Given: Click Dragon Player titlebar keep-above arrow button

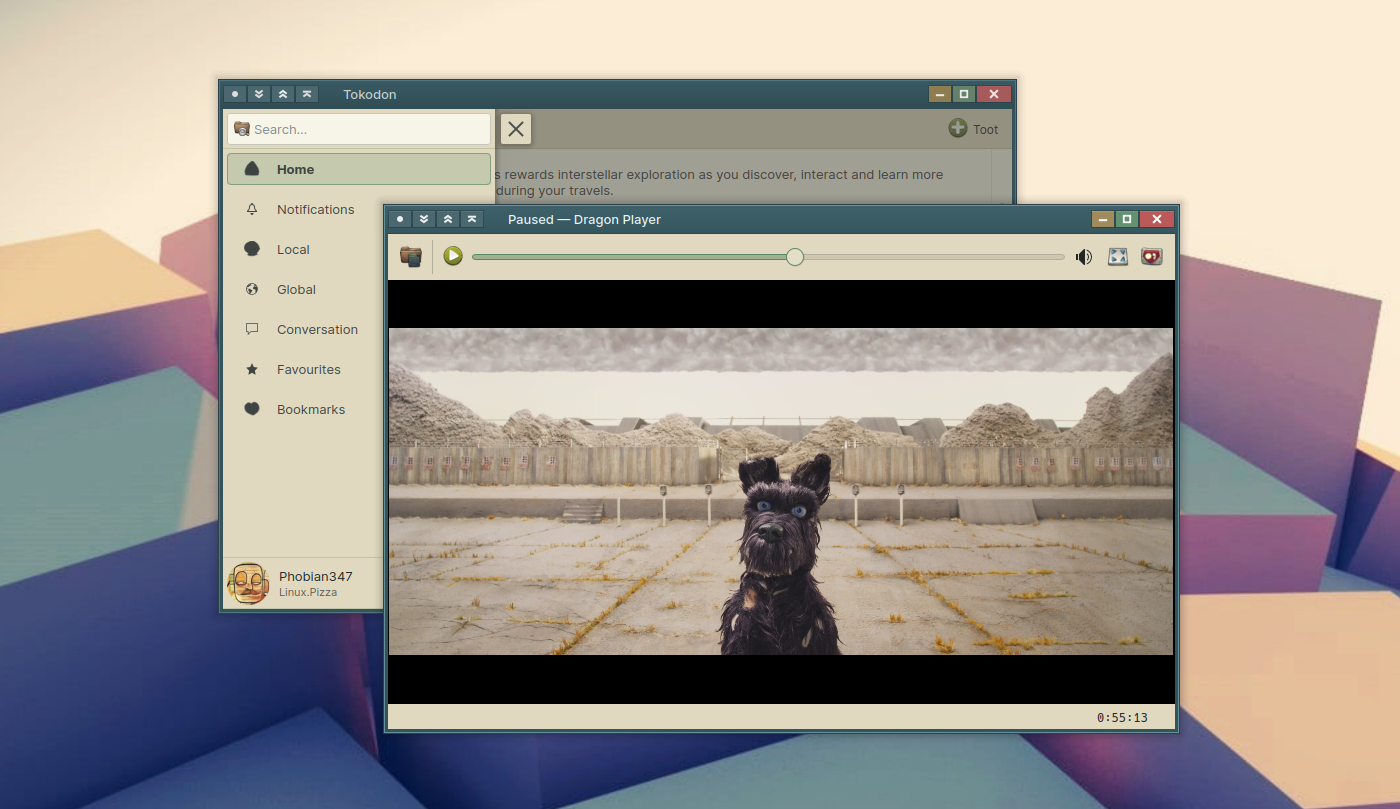Looking at the screenshot, I should coord(472,219).
